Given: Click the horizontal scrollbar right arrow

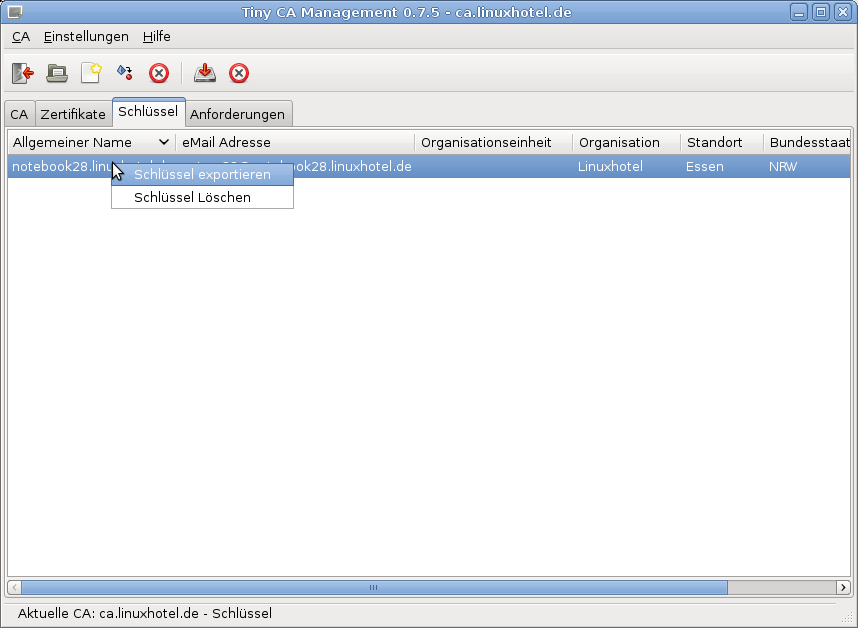Looking at the screenshot, I should 844,587.
